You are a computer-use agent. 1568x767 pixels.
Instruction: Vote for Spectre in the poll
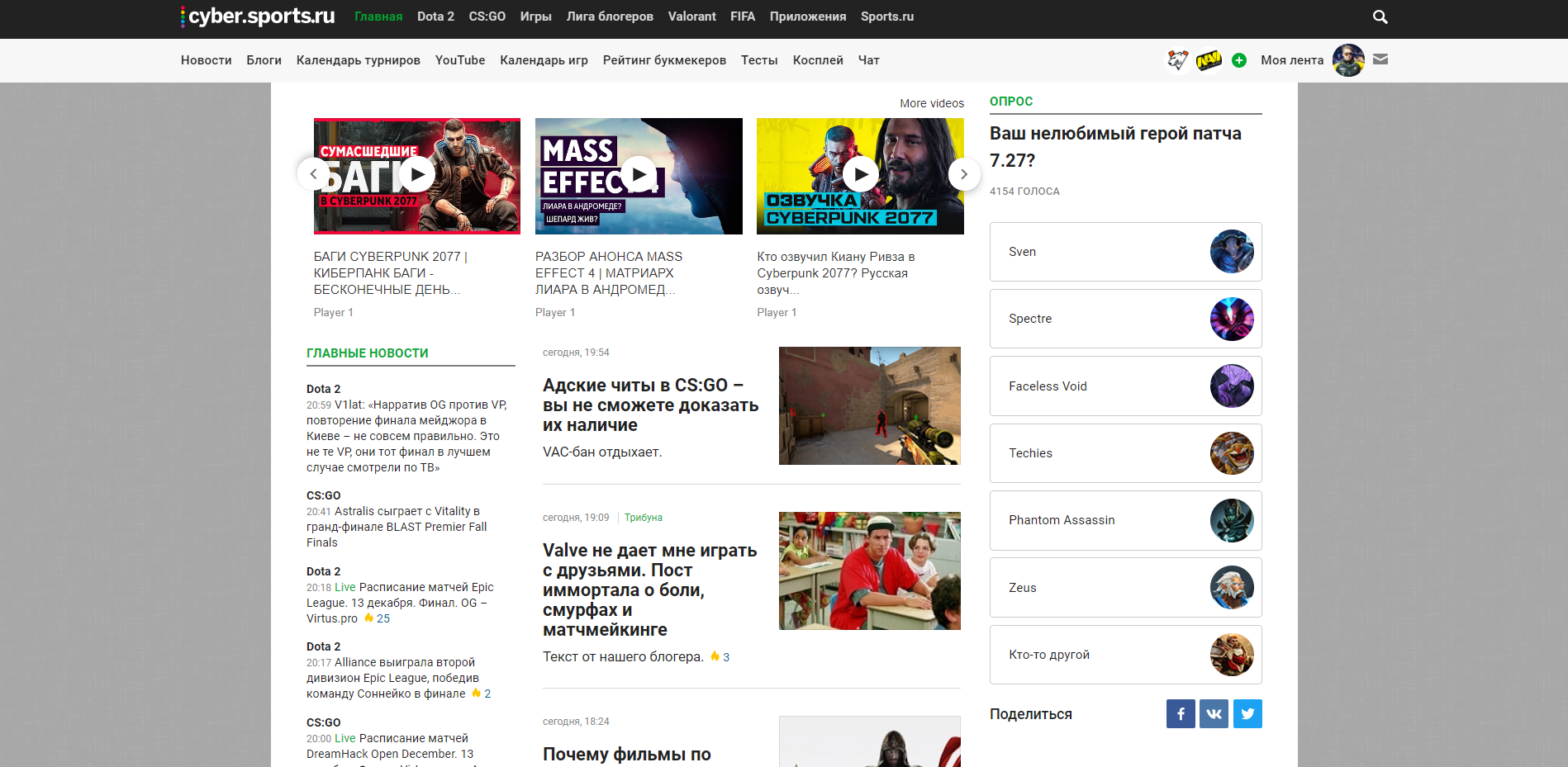click(x=1125, y=319)
